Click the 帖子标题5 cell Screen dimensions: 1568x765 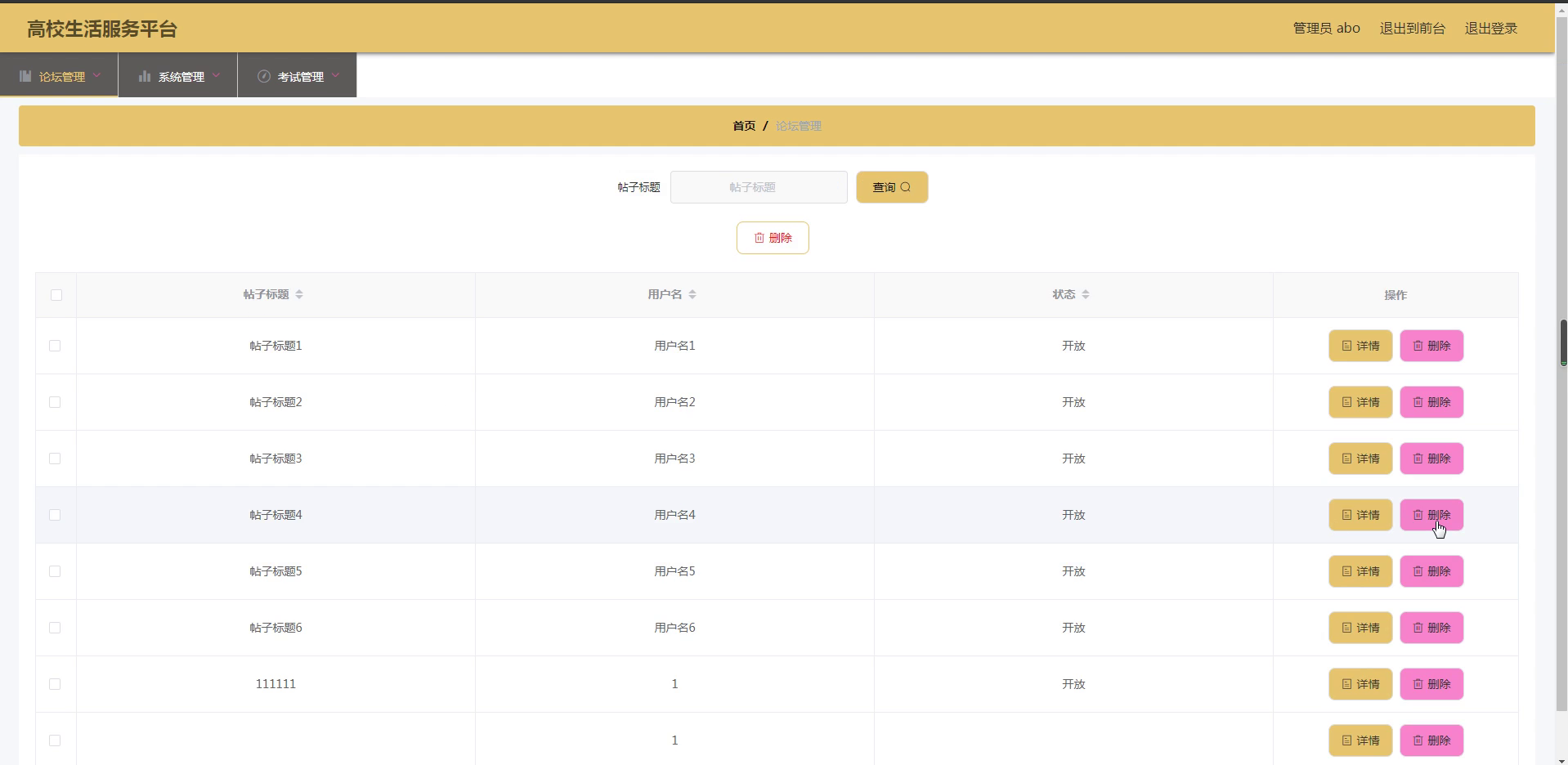(x=276, y=571)
